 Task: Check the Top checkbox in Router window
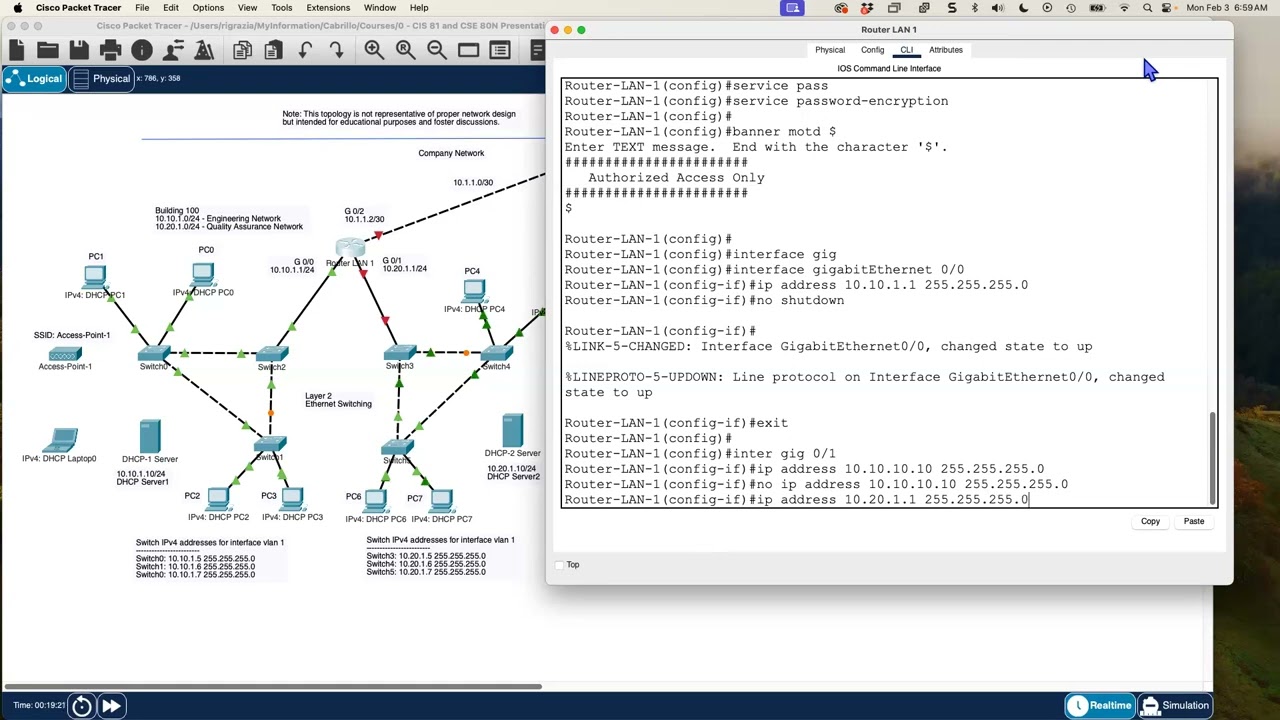click(x=560, y=565)
